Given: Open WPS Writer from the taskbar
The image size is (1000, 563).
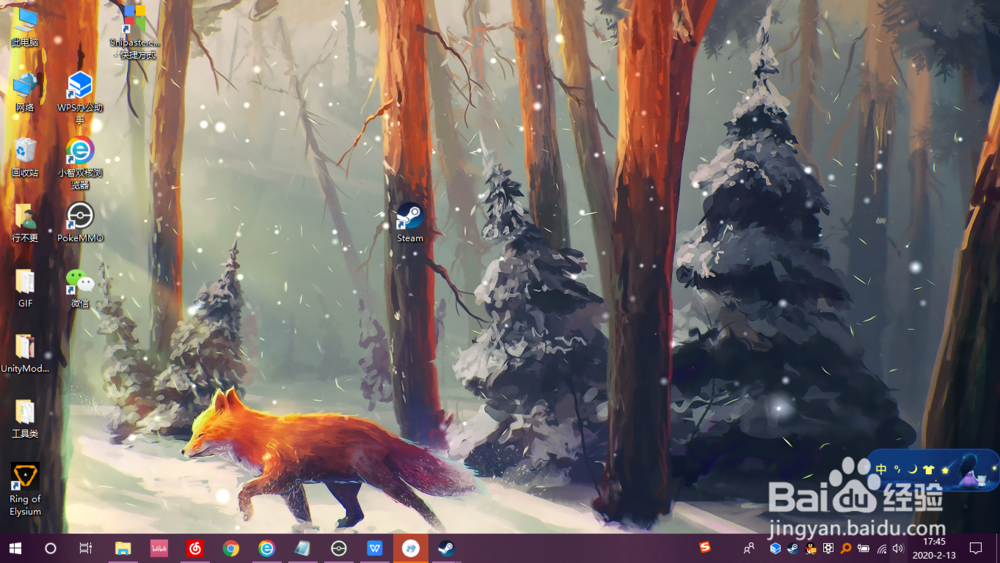Looking at the screenshot, I should 374,548.
